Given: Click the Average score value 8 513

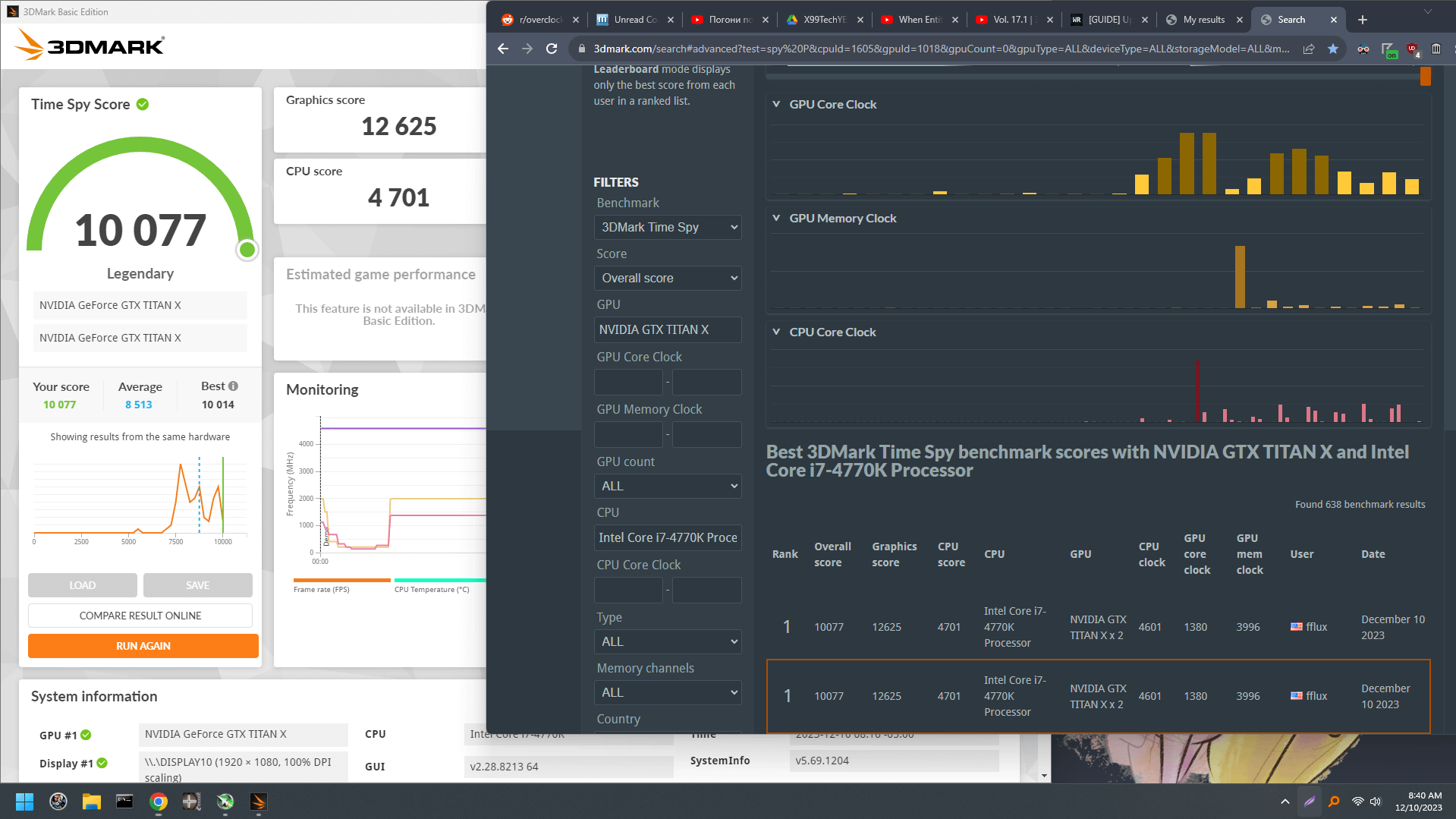Looking at the screenshot, I should pyautogui.click(x=139, y=405).
